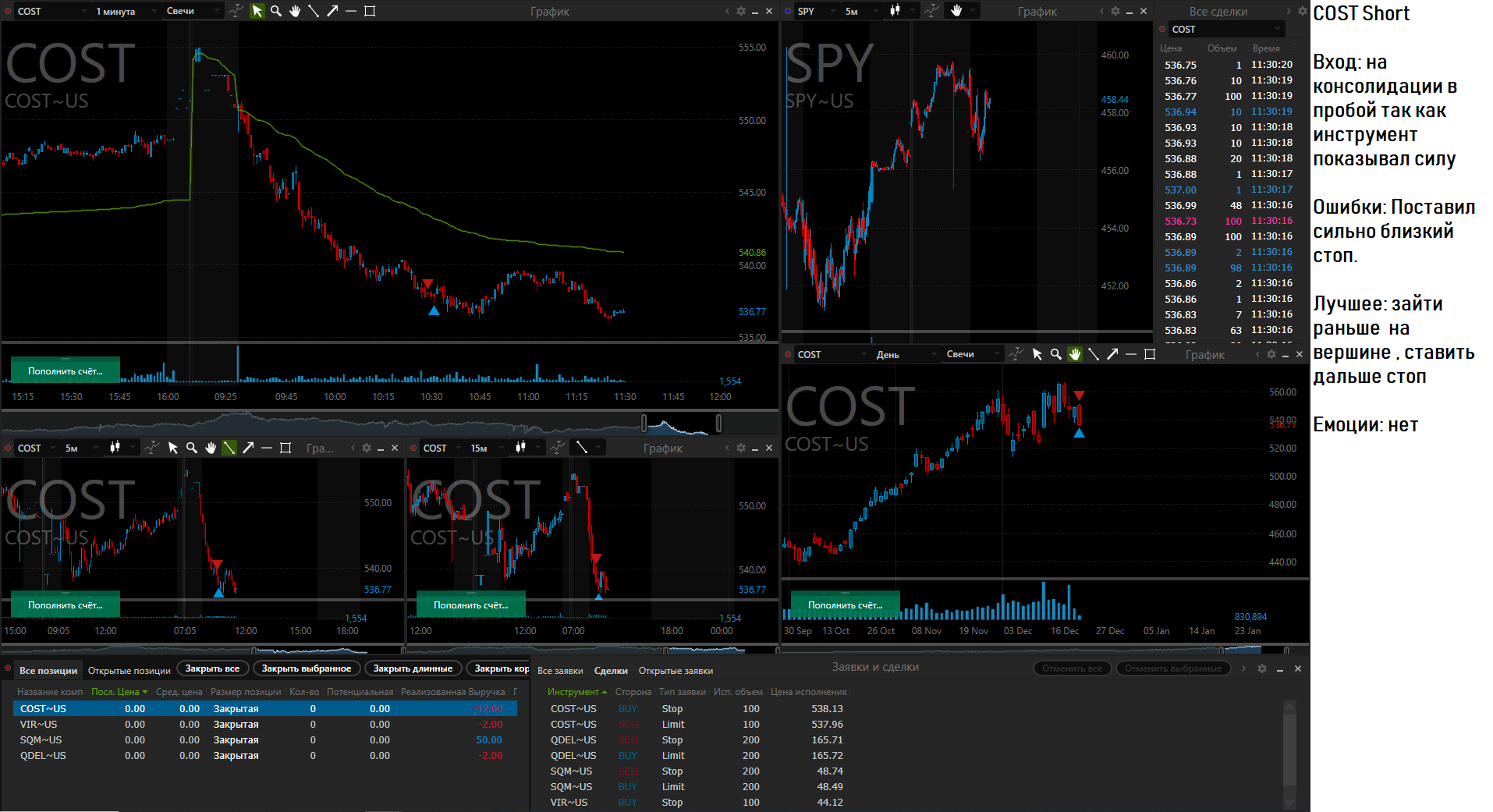This screenshot has height=812, width=1493.
Task: Adjust right handle of 1-minute chart range slider
Action: pyautogui.click(x=718, y=423)
